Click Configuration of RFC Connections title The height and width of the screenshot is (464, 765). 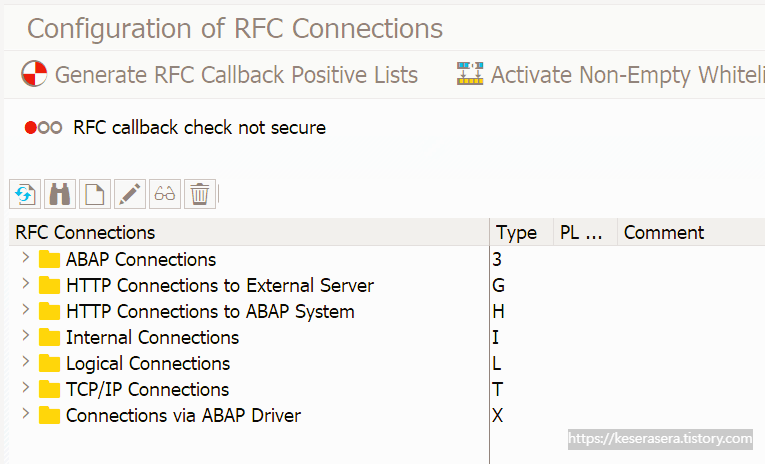pyautogui.click(x=235, y=28)
